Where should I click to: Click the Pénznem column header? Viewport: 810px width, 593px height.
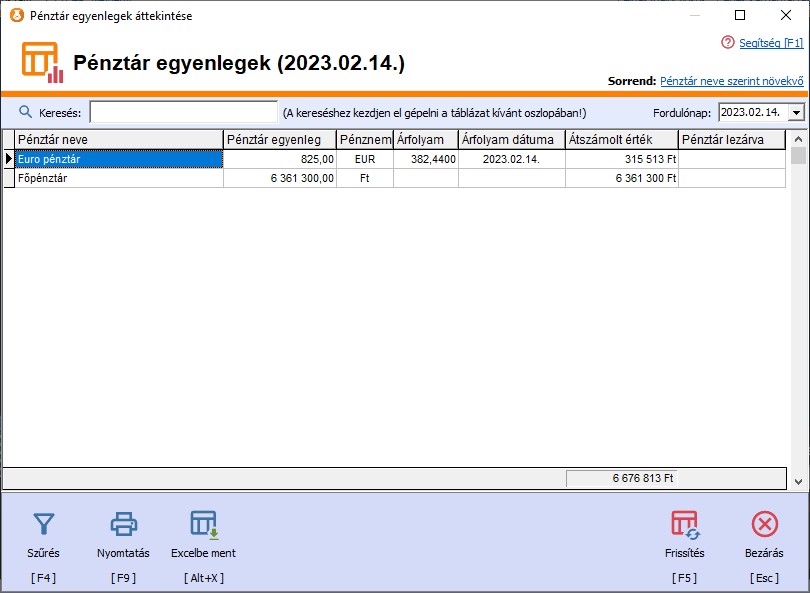tap(364, 140)
